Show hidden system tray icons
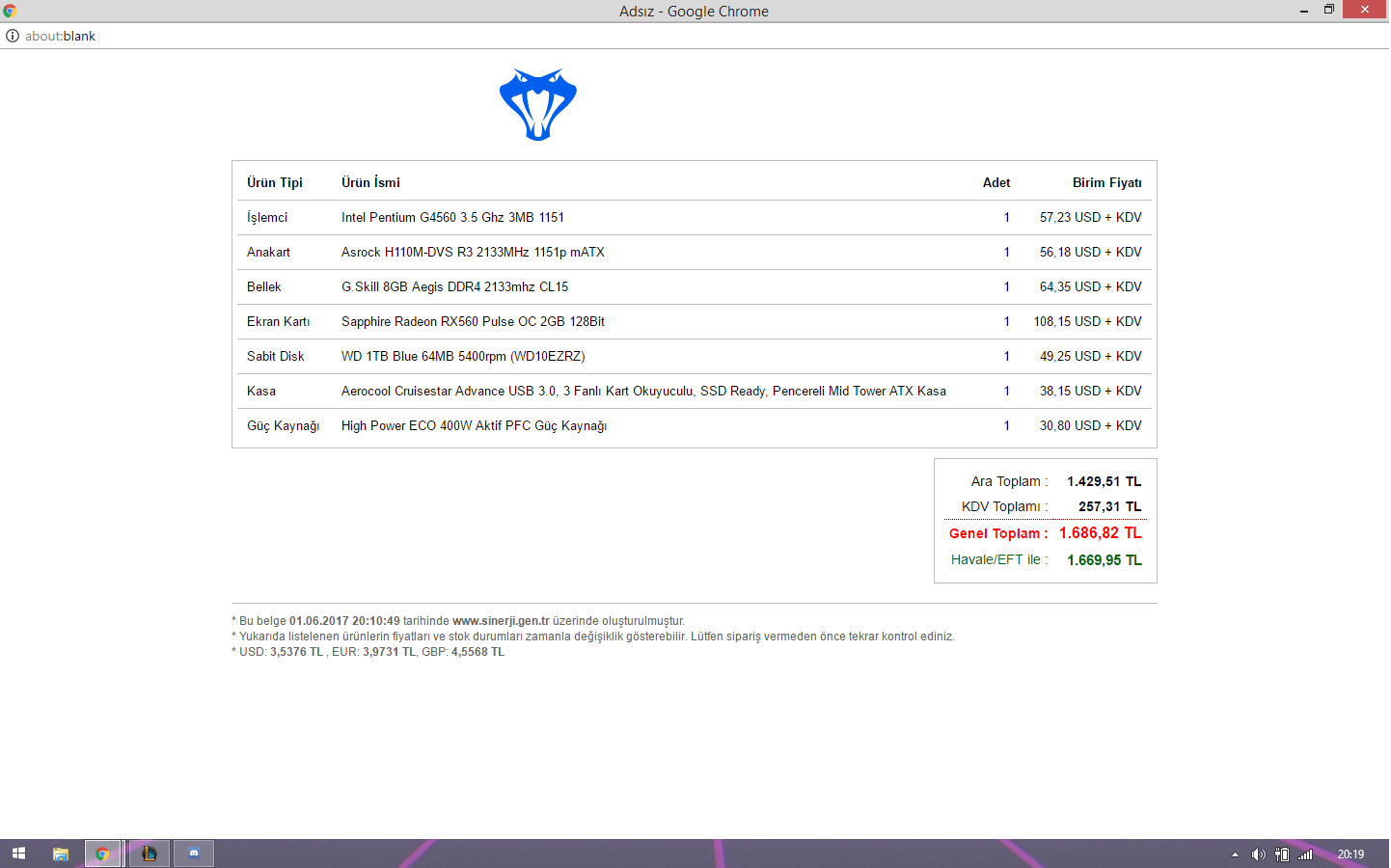 [1235, 854]
